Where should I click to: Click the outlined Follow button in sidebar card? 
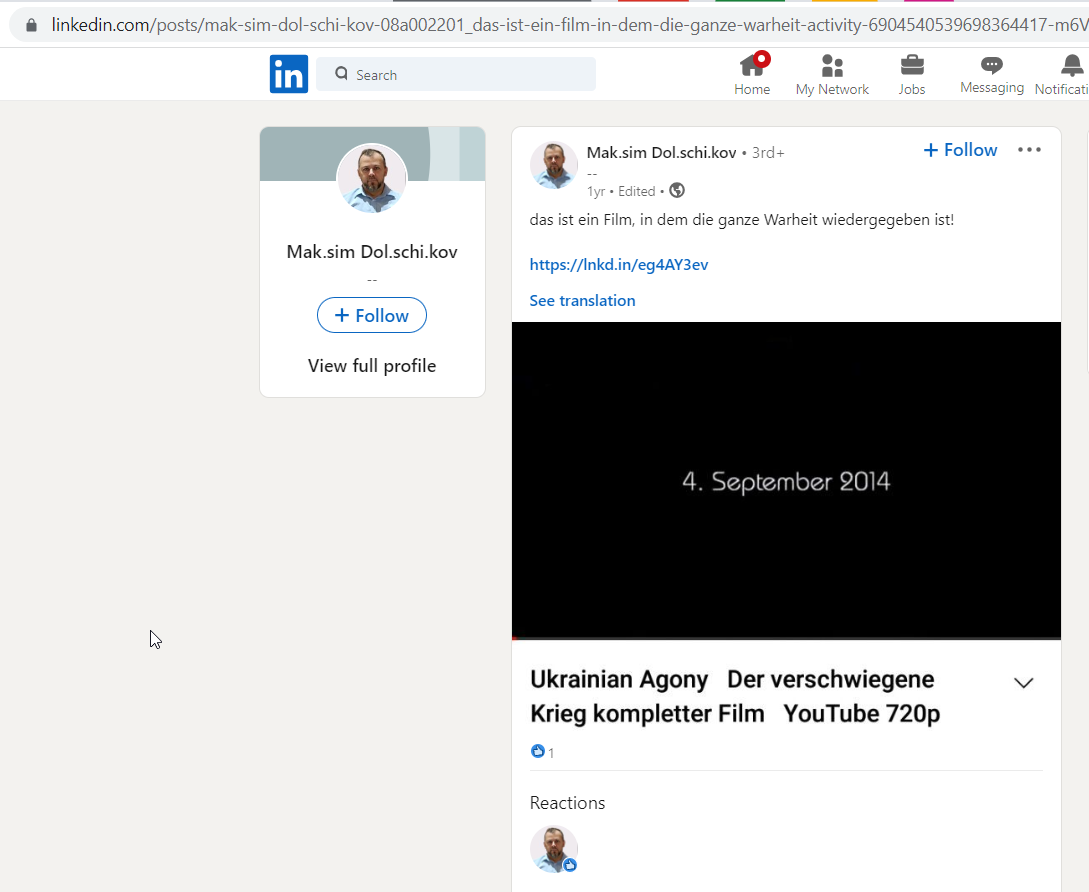point(372,315)
